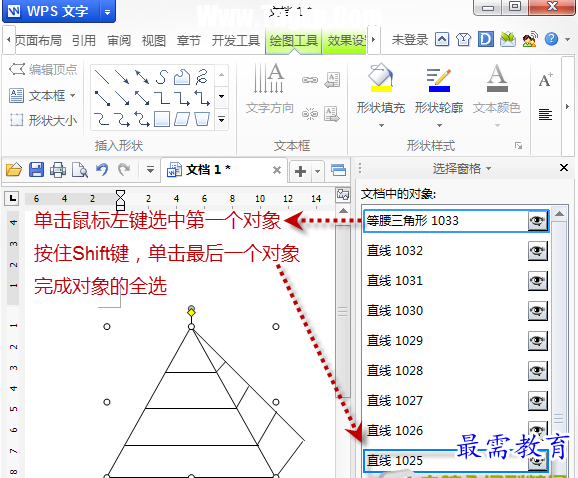Open the Chapter (章节) tab
The width and height of the screenshot is (578, 478).
point(188,40)
